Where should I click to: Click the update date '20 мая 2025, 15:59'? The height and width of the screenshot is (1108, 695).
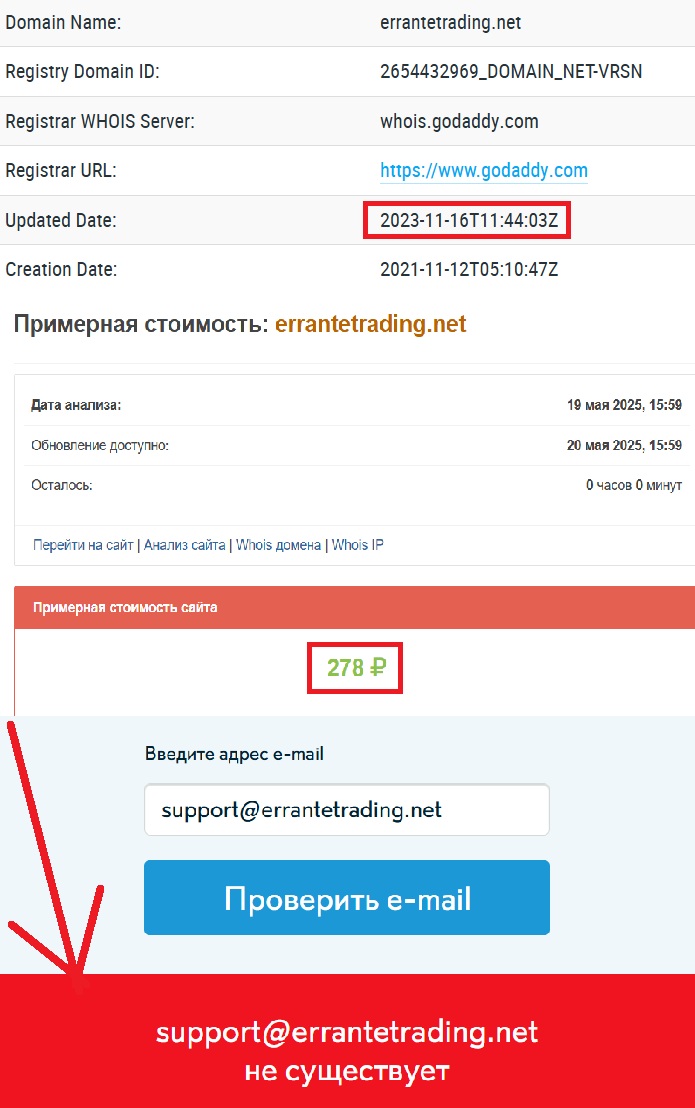pyautogui.click(x=624, y=445)
